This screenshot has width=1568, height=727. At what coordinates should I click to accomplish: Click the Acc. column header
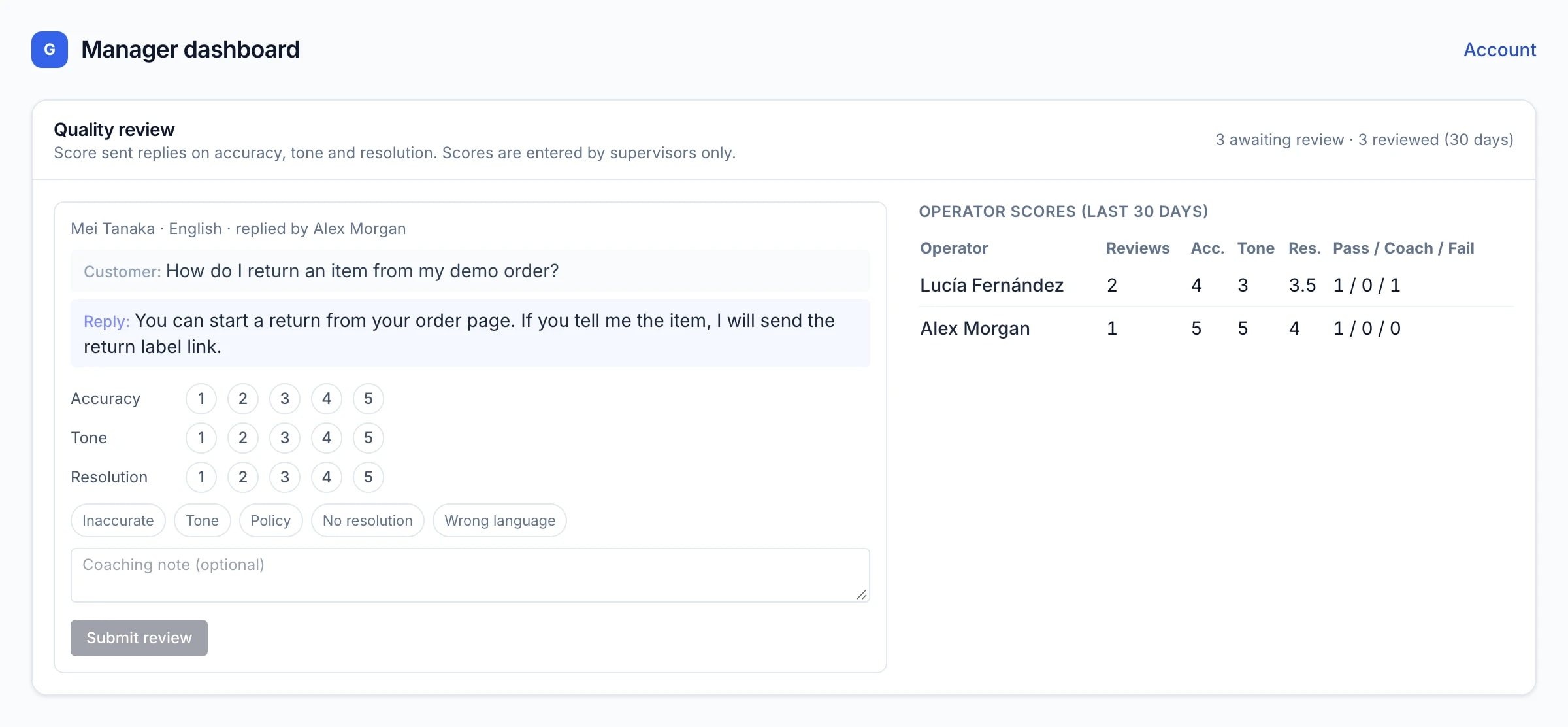coord(1207,248)
